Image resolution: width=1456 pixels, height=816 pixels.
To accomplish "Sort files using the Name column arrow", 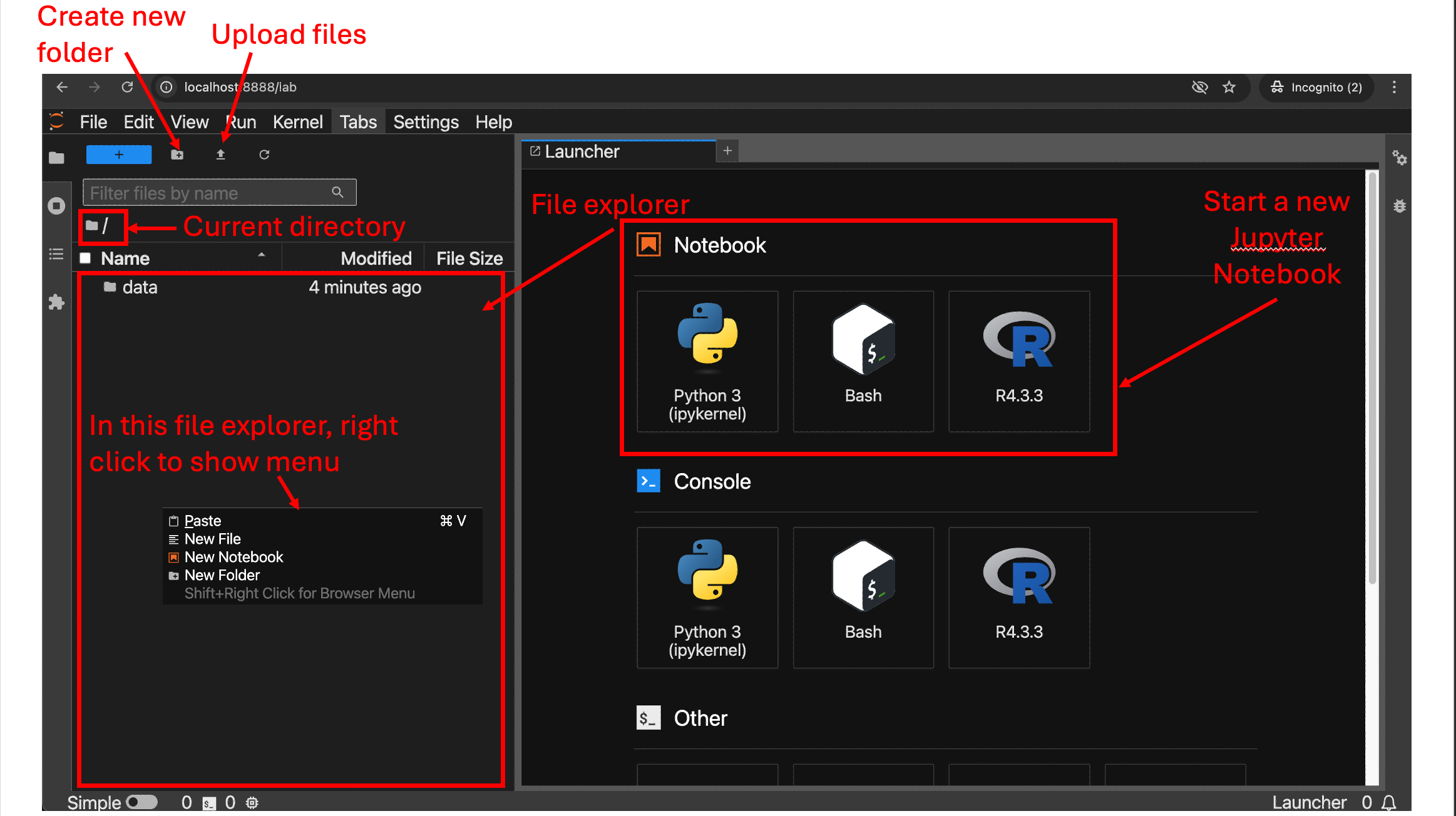I will 262,255.
